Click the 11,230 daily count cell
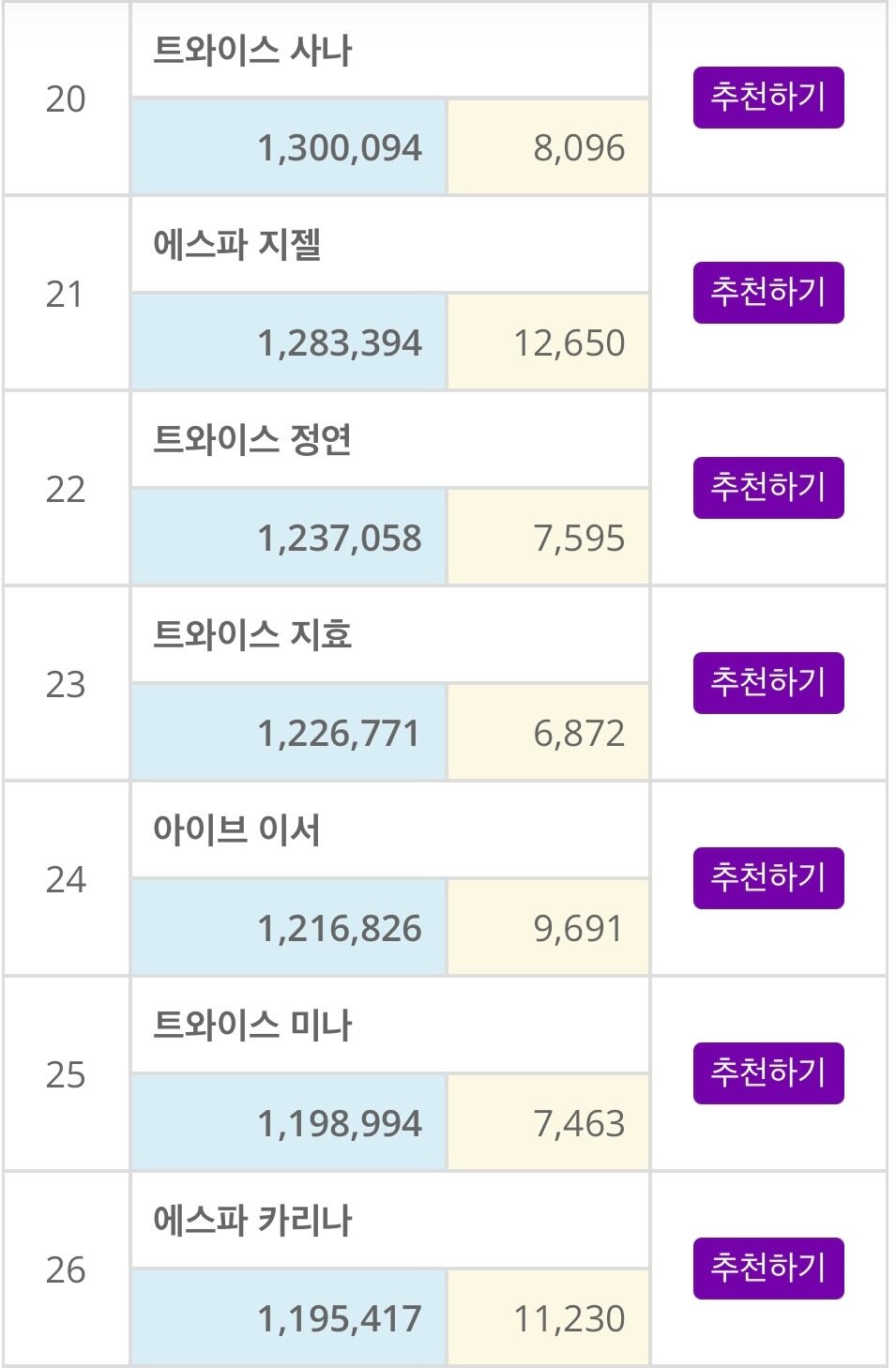The image size is (896, 1368). (x=569, y=1319)
